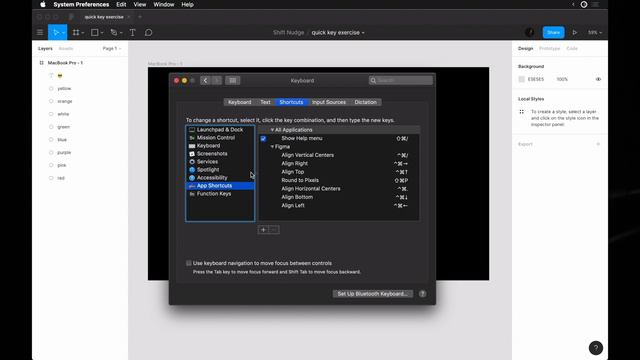
Task: Switch to the Assets tab
Action: click(66, 49)
